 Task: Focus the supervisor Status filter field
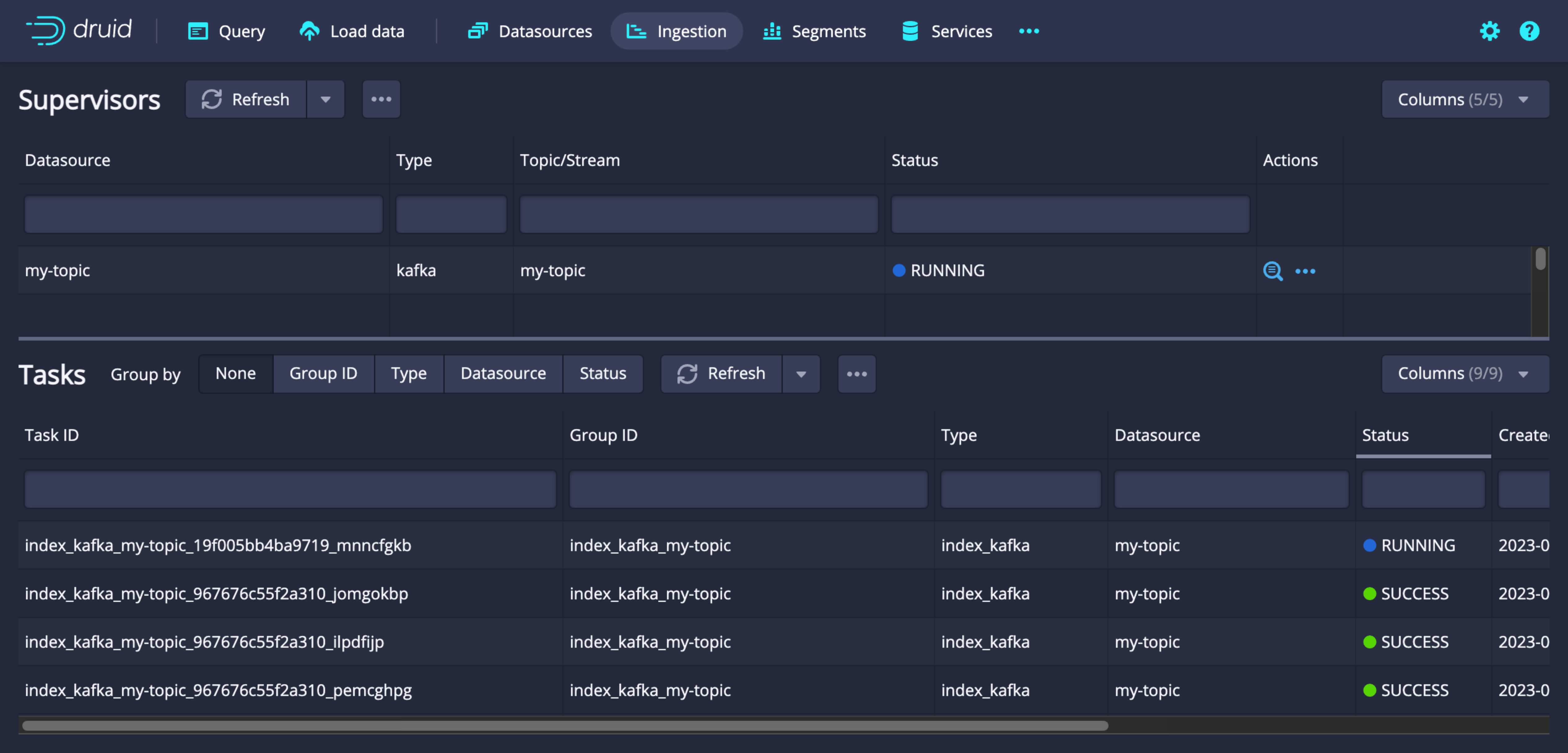(1070, 214)
